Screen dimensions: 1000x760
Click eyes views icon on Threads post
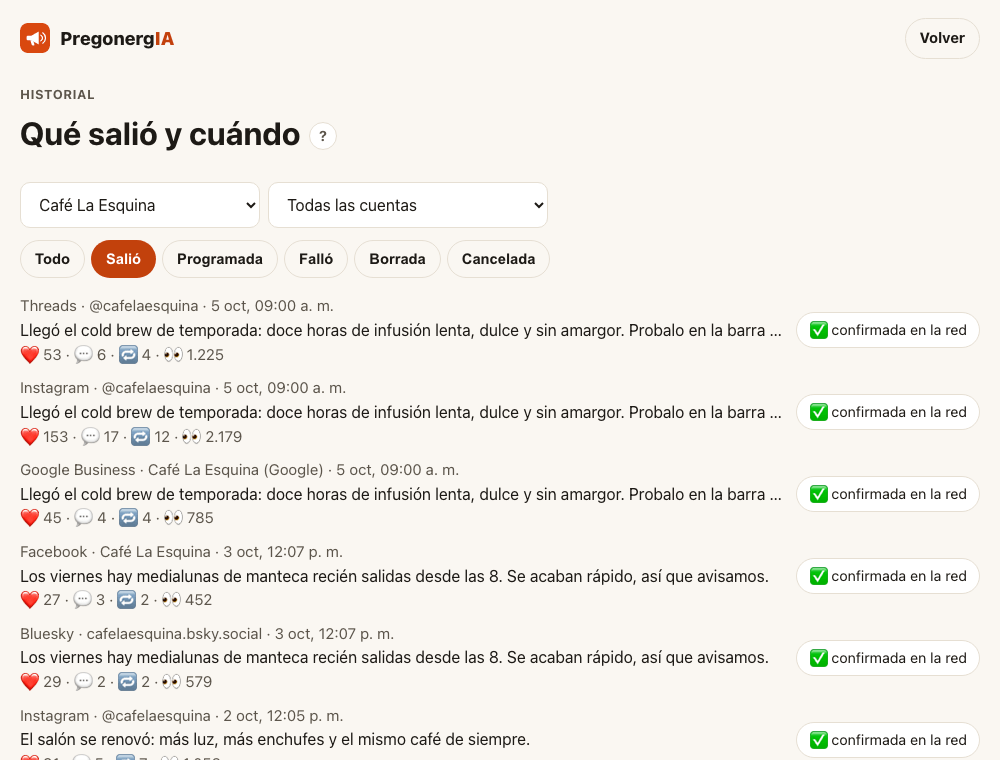(173, 354)
